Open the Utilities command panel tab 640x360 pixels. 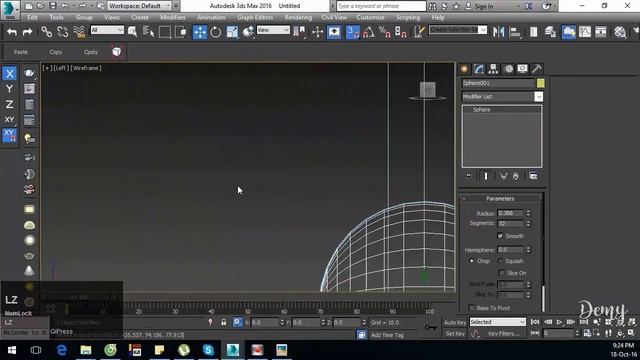pyautogui.click(x=537, y=69)
